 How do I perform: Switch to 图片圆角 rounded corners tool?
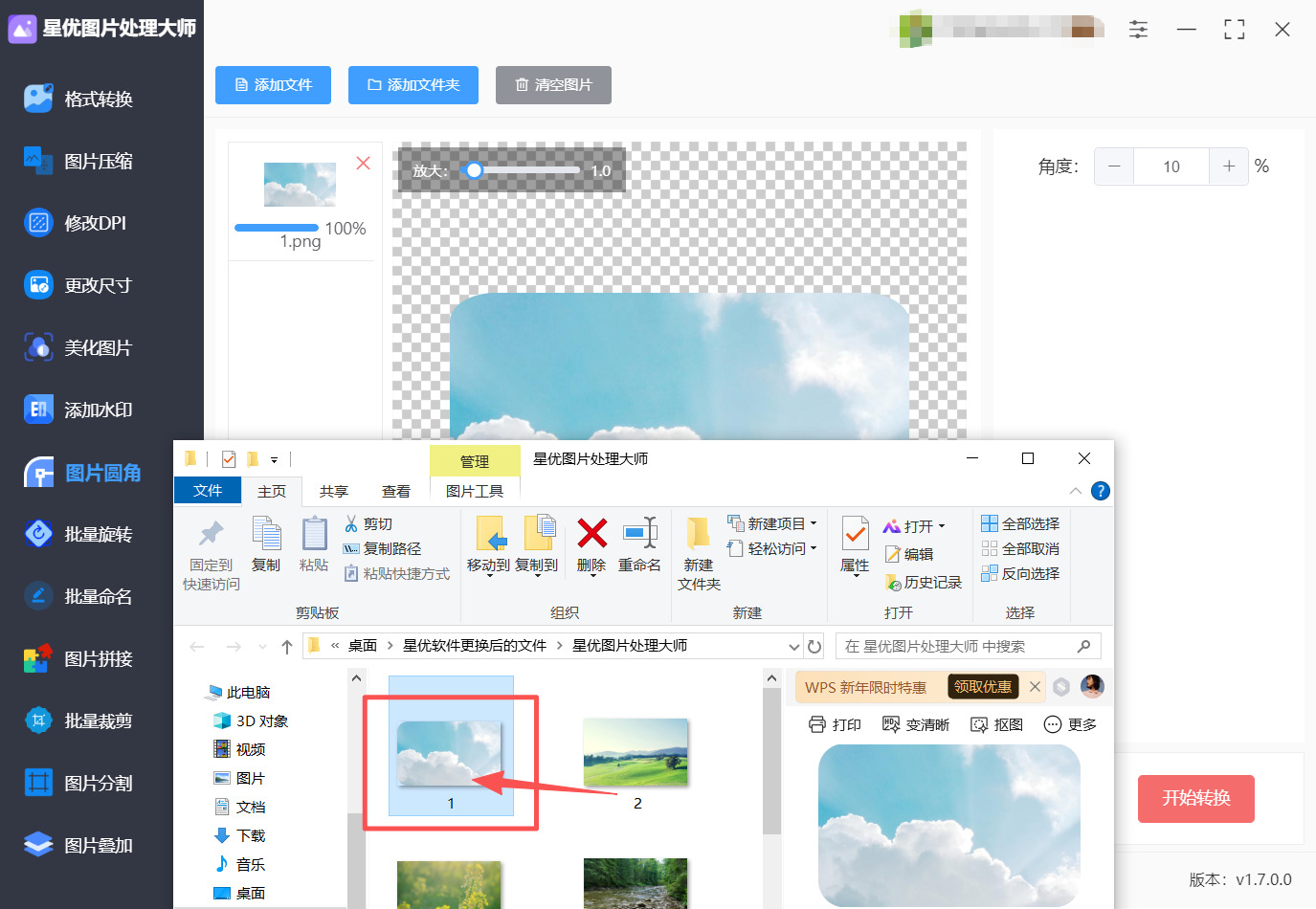(x=83, y=473)
